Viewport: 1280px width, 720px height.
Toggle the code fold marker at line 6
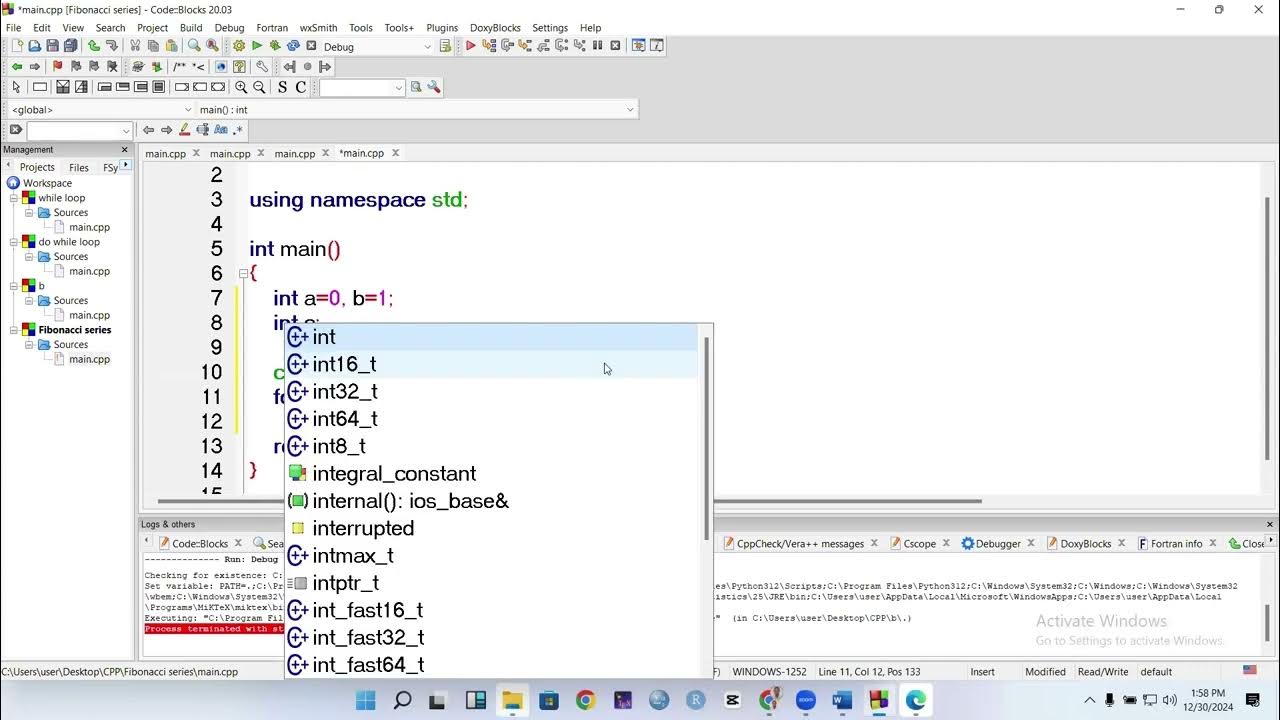click(x=242, y=273)
